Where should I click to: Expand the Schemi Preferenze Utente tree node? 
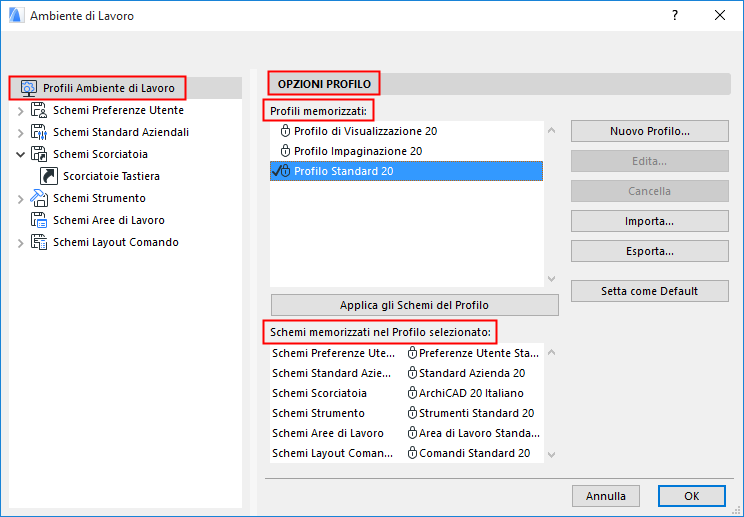[20, 110]
